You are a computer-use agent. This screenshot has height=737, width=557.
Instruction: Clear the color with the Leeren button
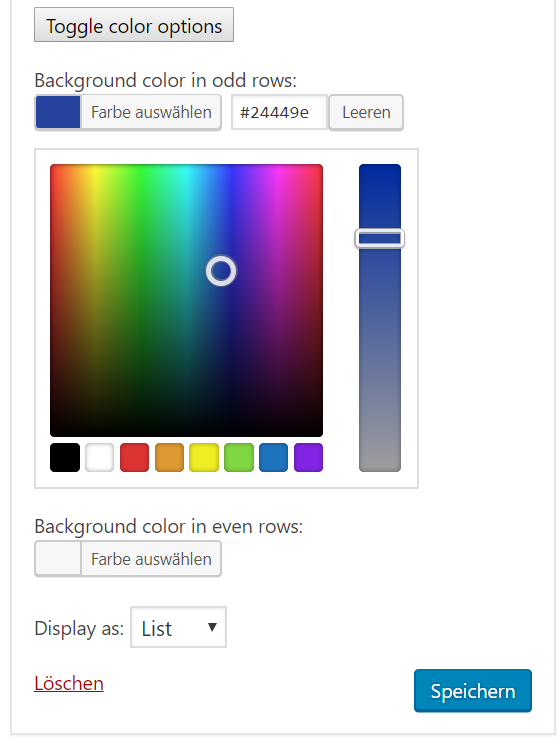[366, 112]
